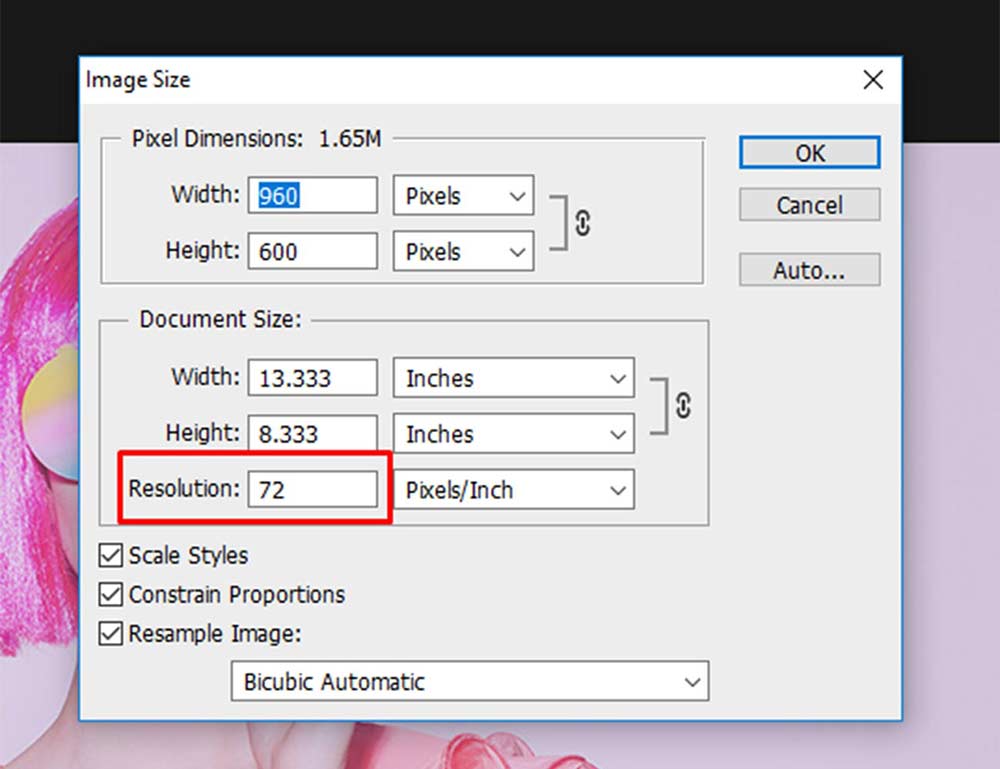Image resolution: width=1000 pixels, height=769 pixels.
Task: Click the Image Size dialog title bar
Action: pyautogui.click(x=400, y=80)
